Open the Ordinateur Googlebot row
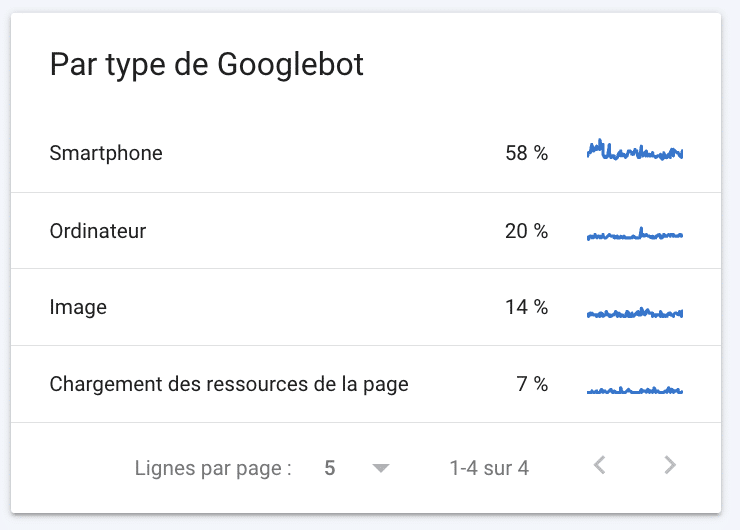Image resolution: width=740 pixels, height=530 pixels. point(366,231)
